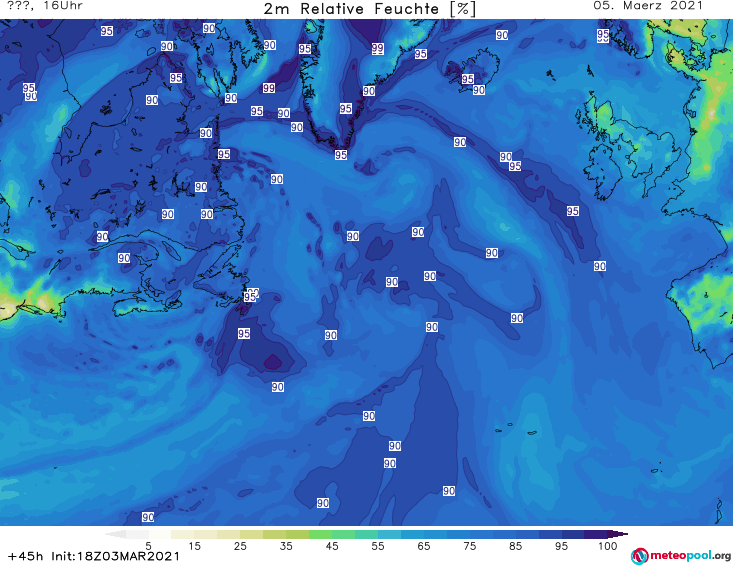Click the '95' label at Greenland's southern tip
Image resolution: width=733 pixels, height=566 pixels.
tap(341, 155)
